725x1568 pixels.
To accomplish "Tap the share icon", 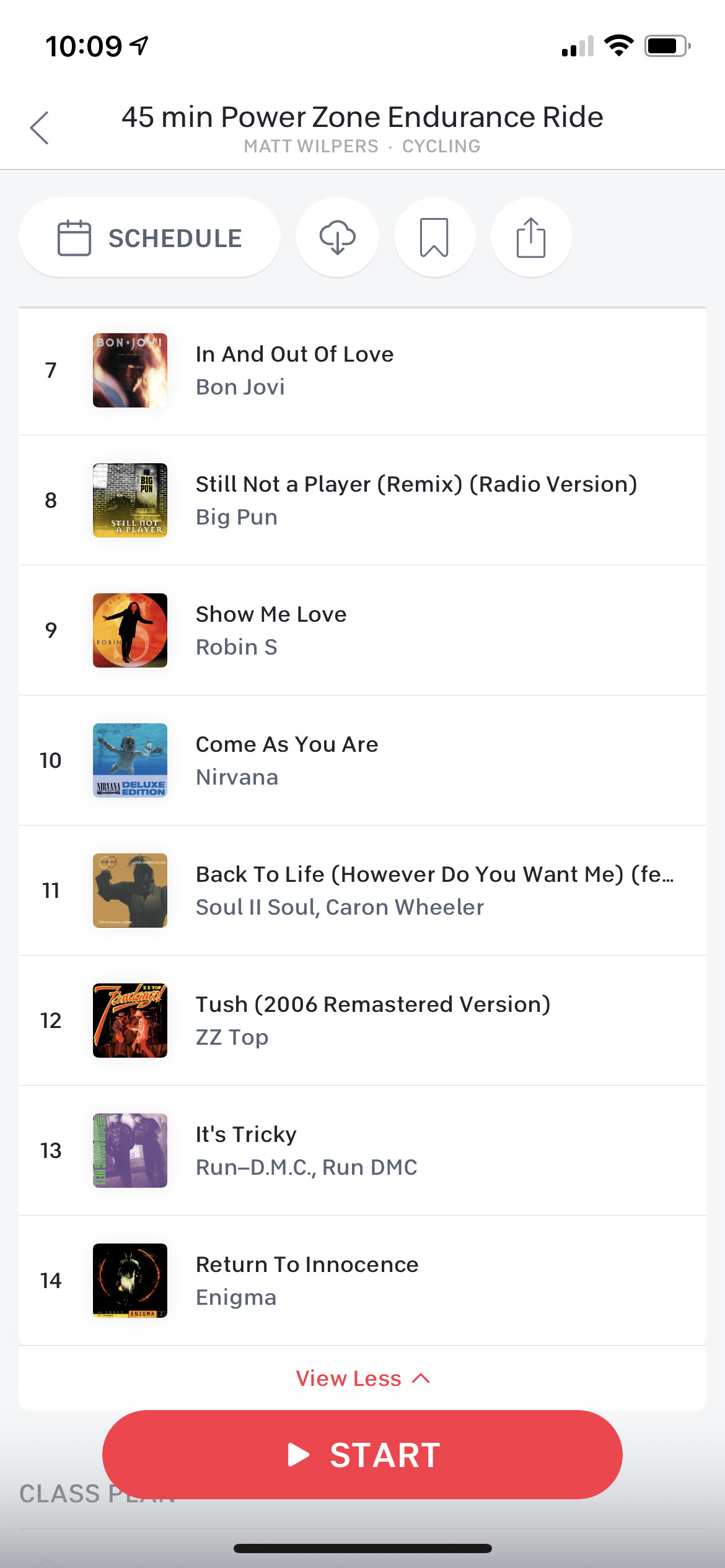I will [531, 237].
